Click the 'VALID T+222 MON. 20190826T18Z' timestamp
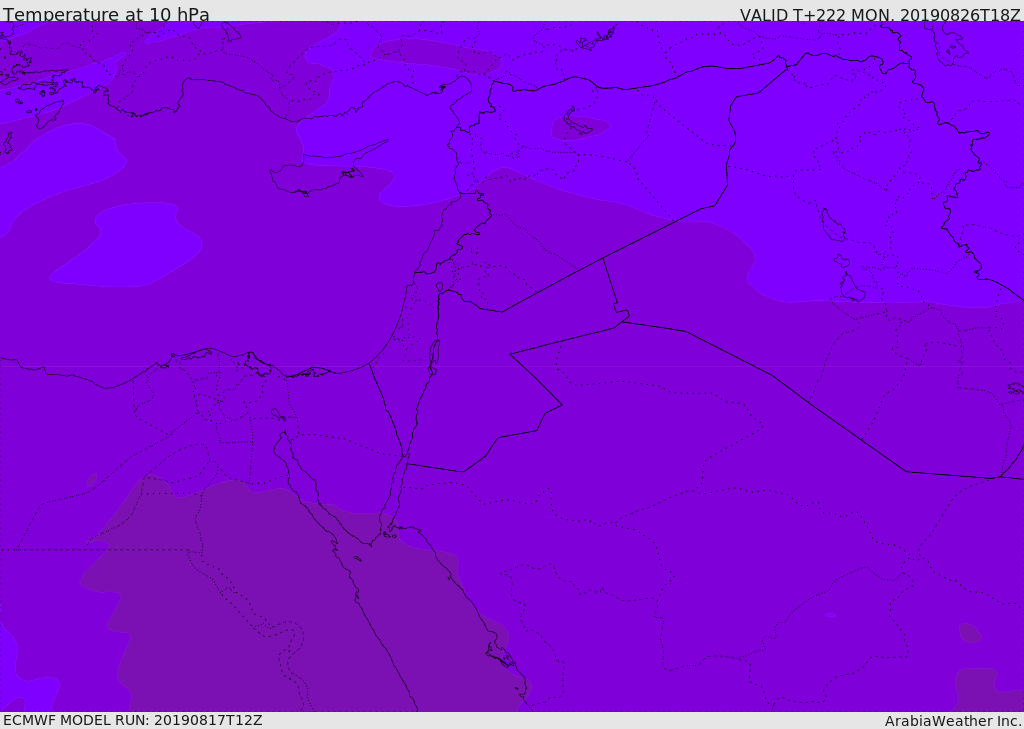Viewport: 1024px width, 729px height. click(880, 14)
